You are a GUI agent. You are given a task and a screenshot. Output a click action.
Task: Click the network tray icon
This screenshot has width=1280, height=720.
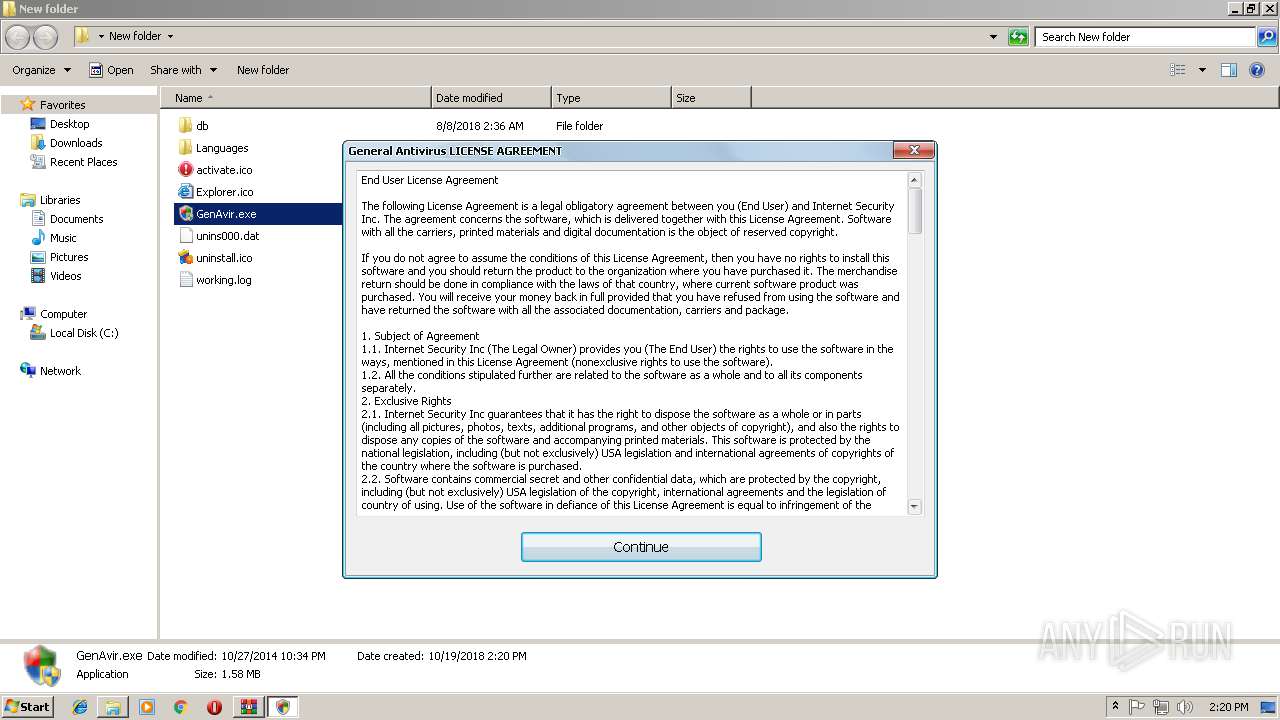point(1160,707)
